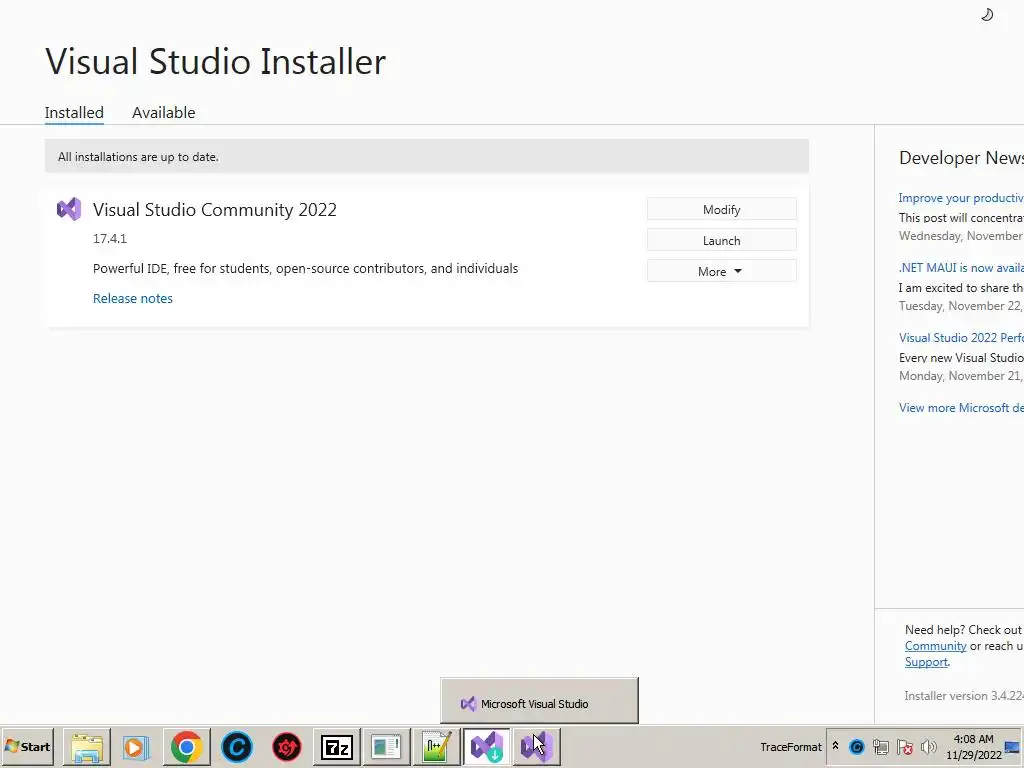The height and width of the screenshot is (768, 1024).
Task: Open 'Improve your productiv...' news article
Action: pyautogui.click(x=961, y=198)
